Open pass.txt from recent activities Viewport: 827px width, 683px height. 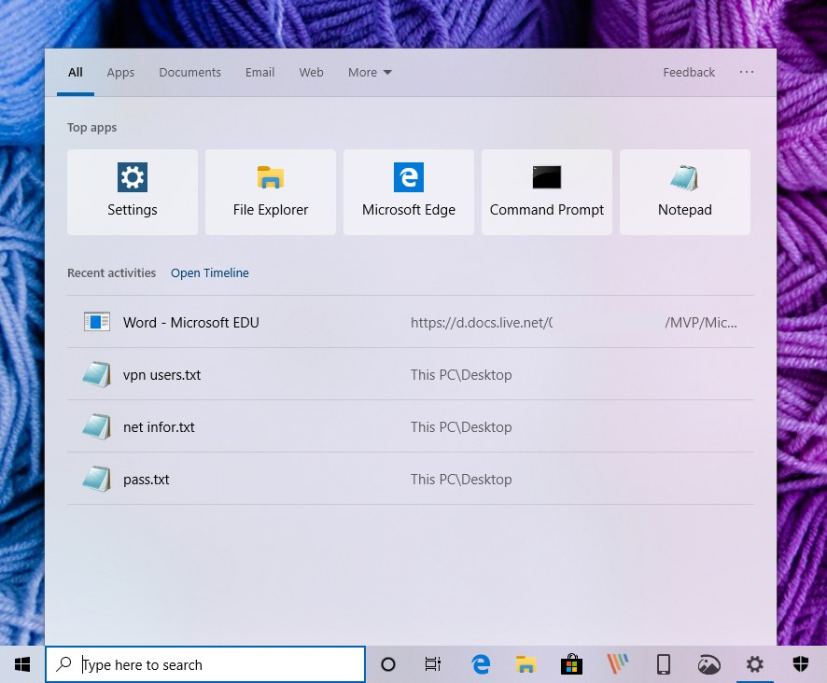[x=146, y=479]
